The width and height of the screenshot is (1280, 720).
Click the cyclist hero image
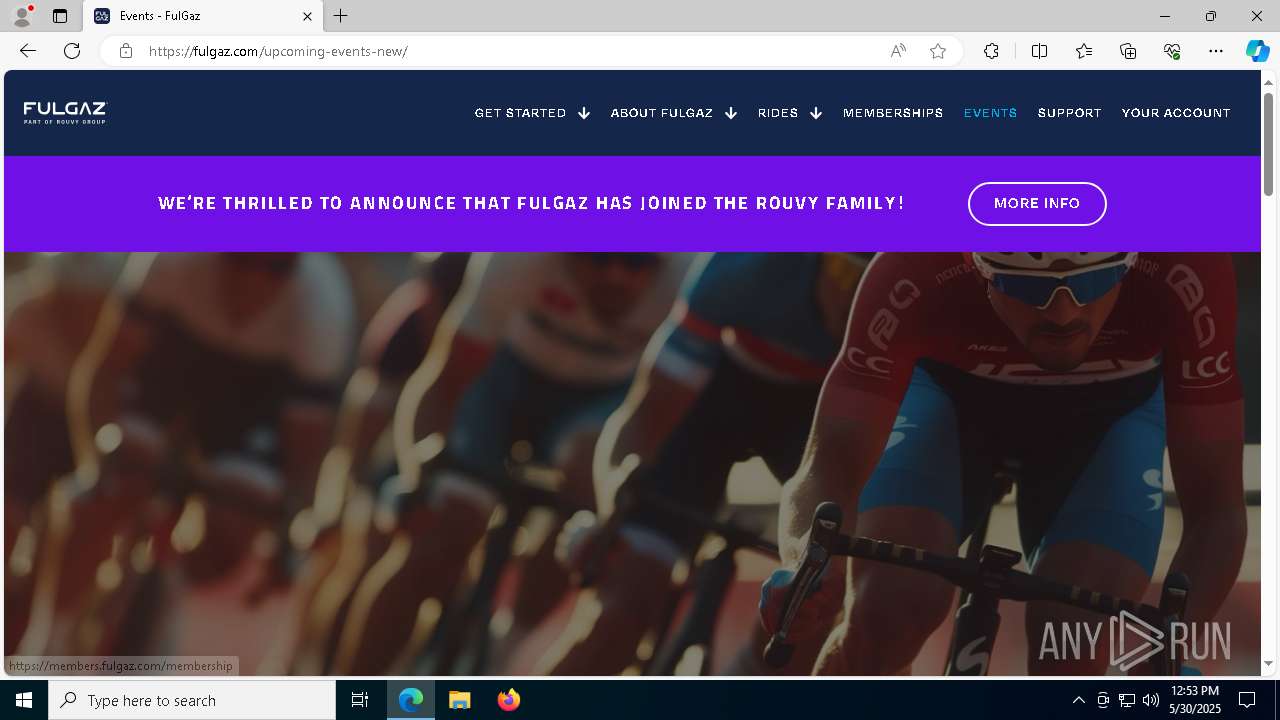632,464
